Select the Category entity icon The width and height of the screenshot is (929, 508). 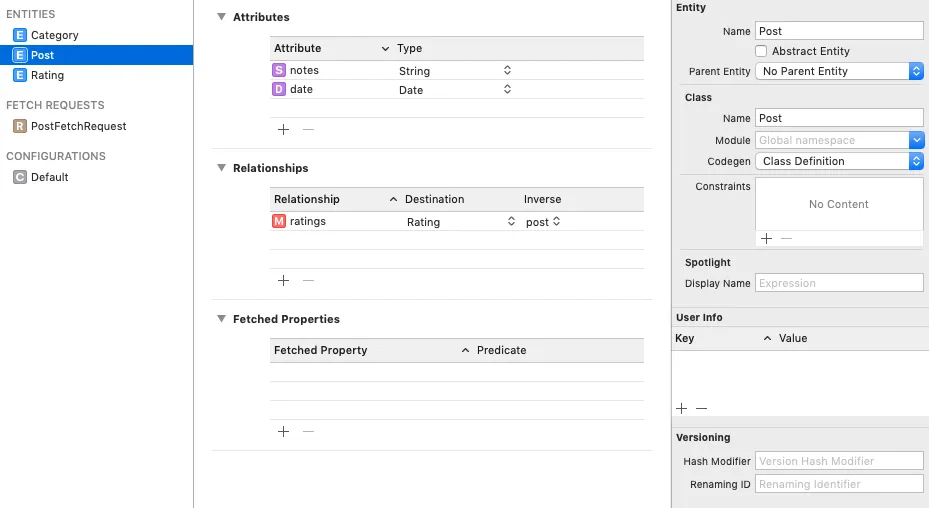(19, 35)
